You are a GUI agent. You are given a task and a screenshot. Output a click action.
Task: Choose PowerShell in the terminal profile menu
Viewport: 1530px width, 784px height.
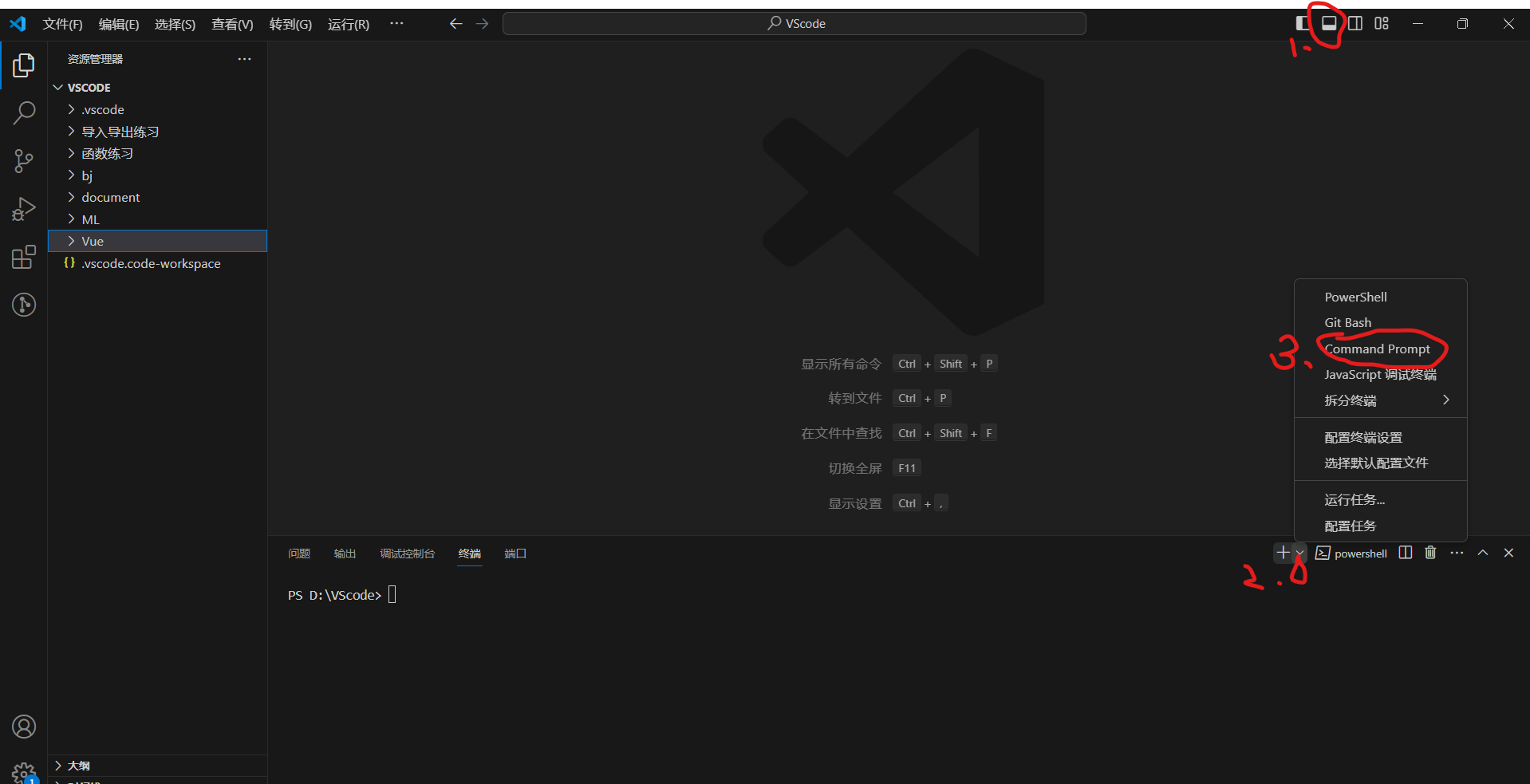coord(1381,297)
